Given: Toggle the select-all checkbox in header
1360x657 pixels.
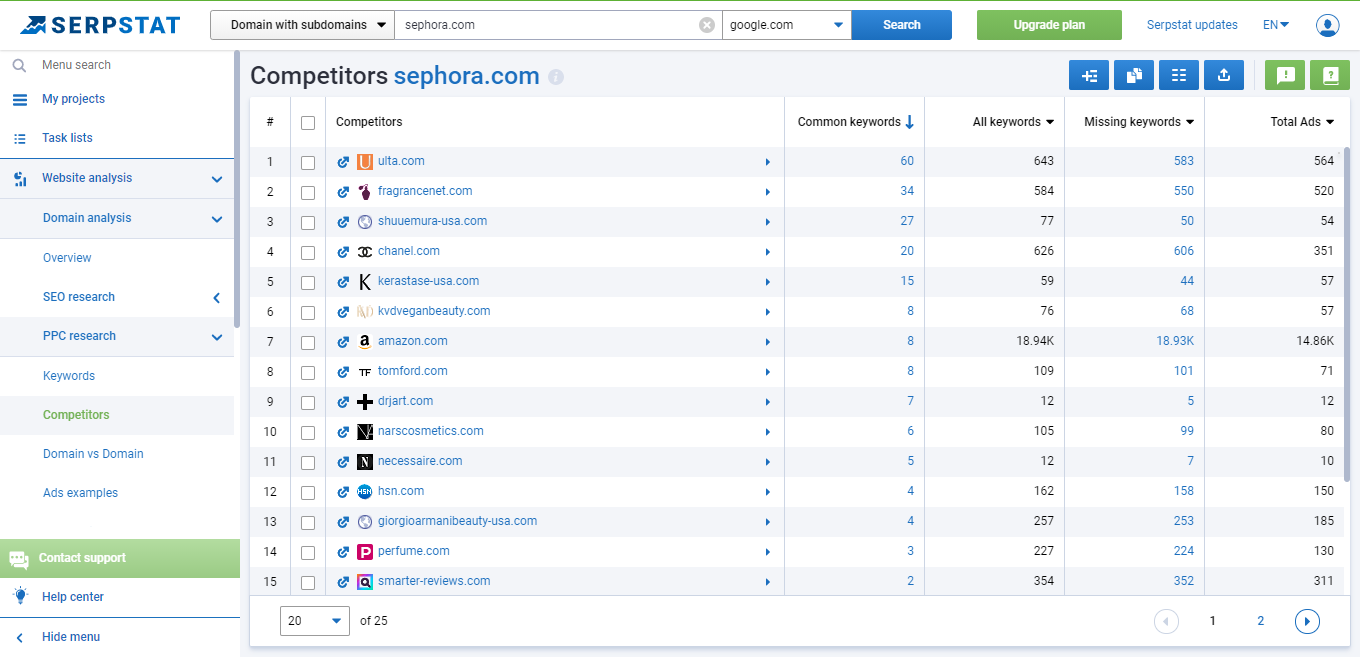Looking at the screenshot, I should [308, 123].
